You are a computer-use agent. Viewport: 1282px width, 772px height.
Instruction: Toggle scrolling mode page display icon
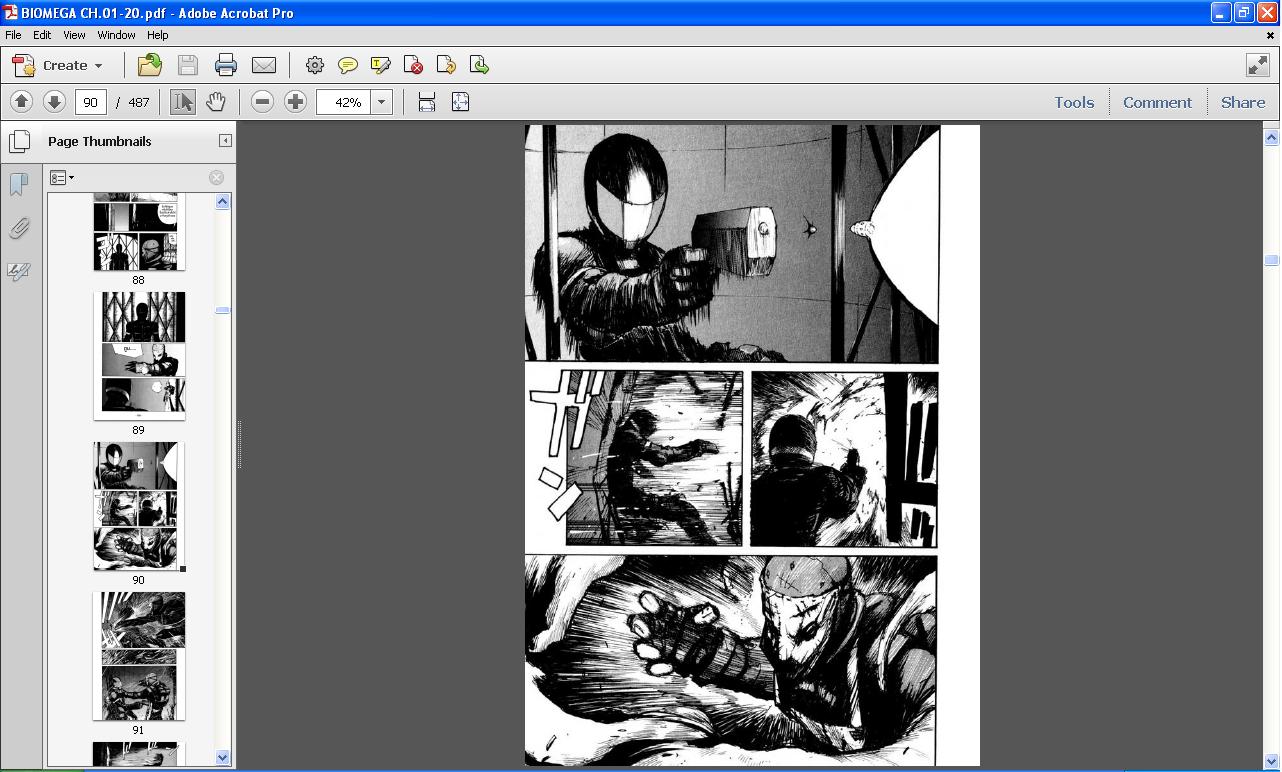point(427,102)
